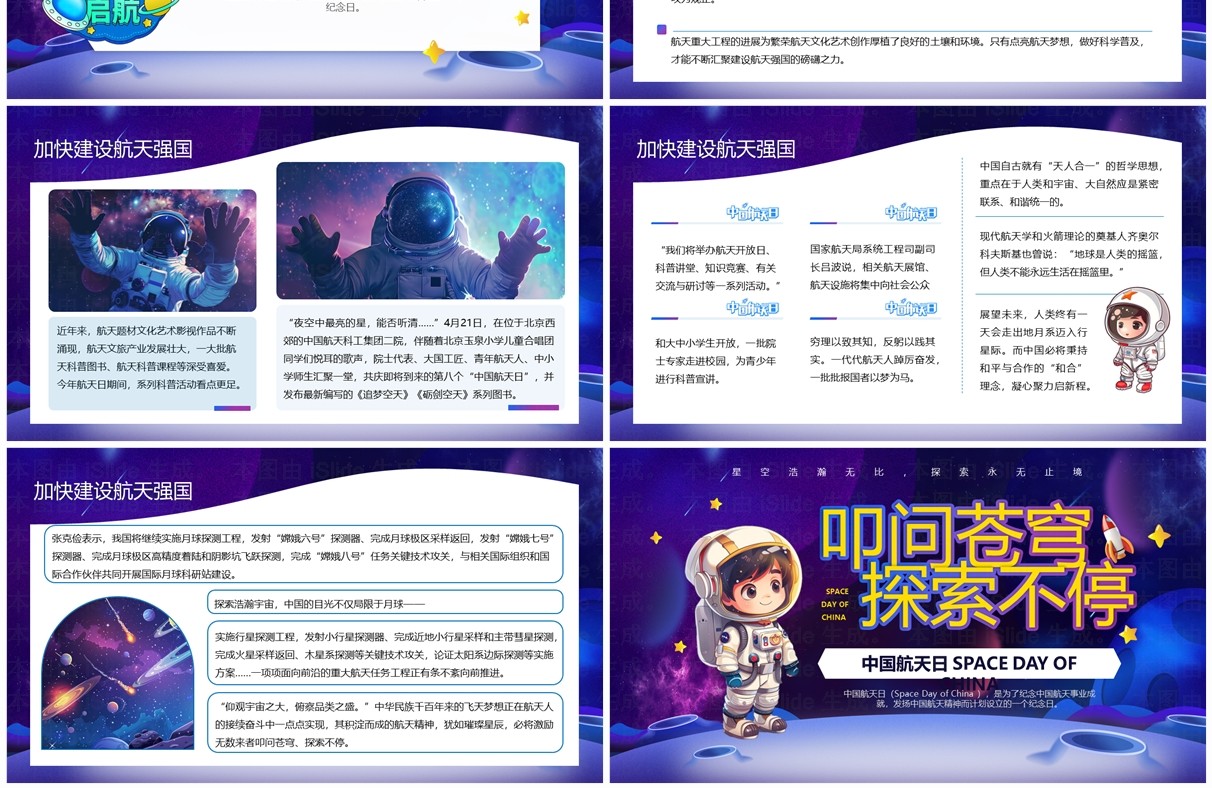Viewport: 1212px width, 788px height.
Task: Click the description starting 中国航天日（Space Day of China）
Action: [x=968, y=698]
